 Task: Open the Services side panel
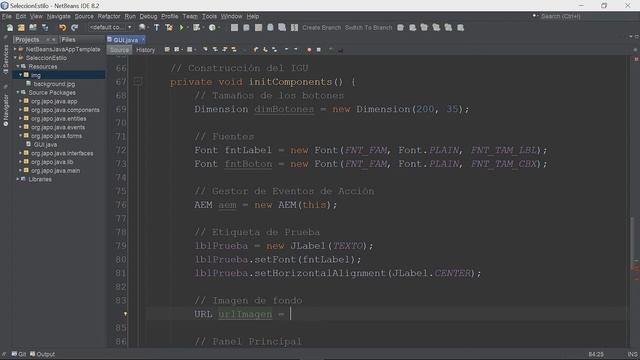[x=6, y=59]
